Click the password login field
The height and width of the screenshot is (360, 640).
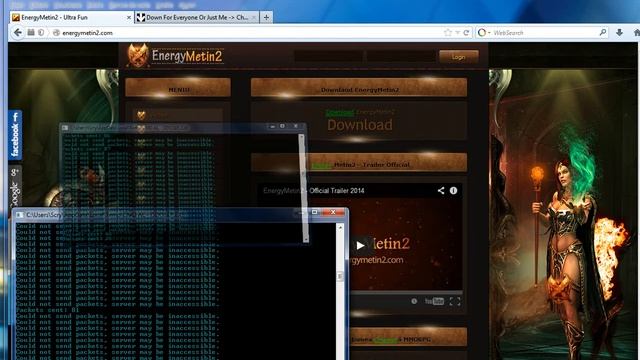pos(401,57)
